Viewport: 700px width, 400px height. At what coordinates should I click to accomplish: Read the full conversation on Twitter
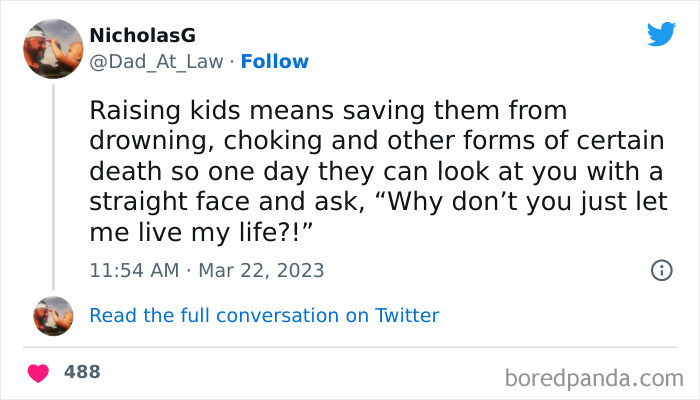[264, 316]
